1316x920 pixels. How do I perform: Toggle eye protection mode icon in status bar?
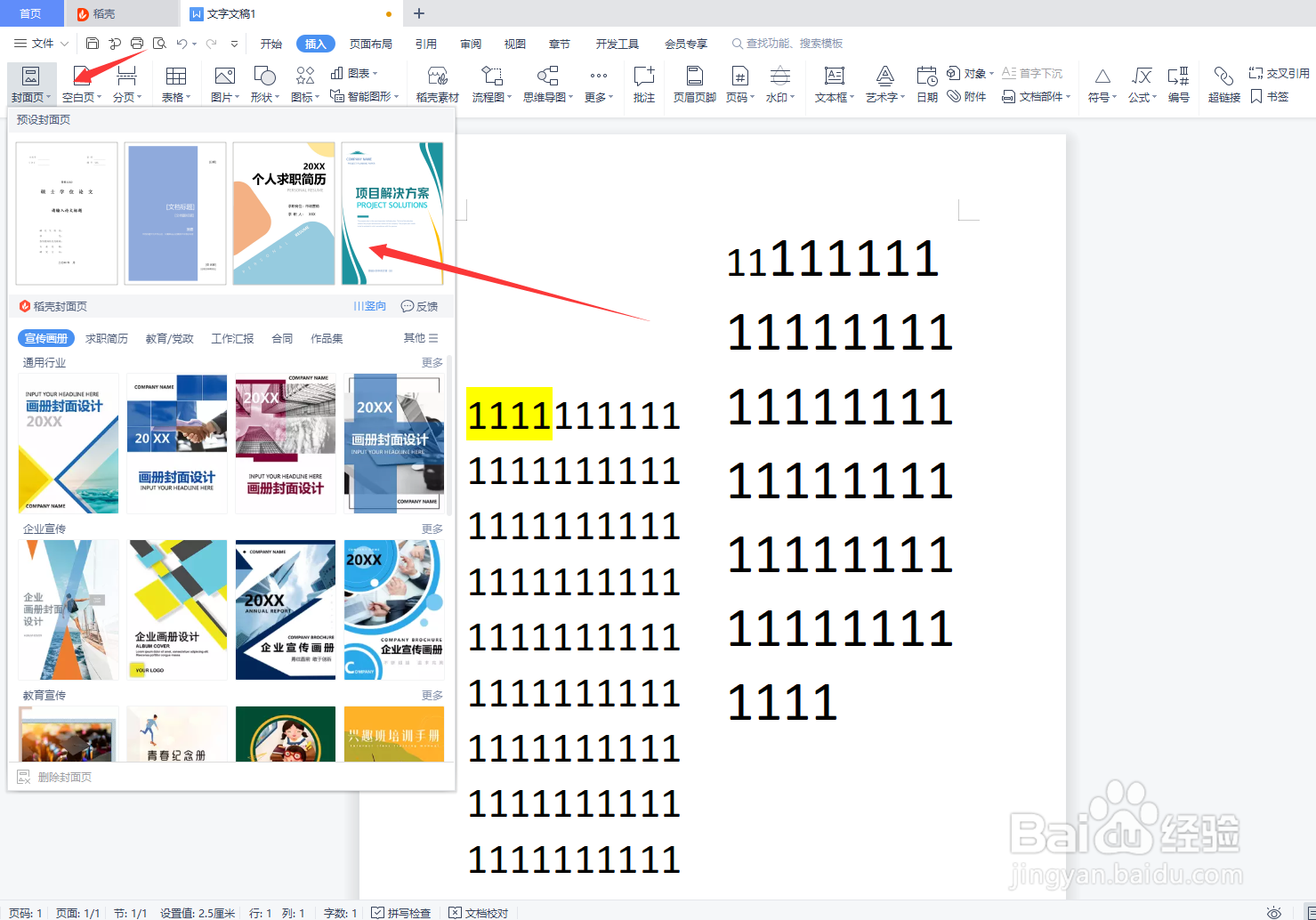pyautogui.click(x=1274, y=913)
